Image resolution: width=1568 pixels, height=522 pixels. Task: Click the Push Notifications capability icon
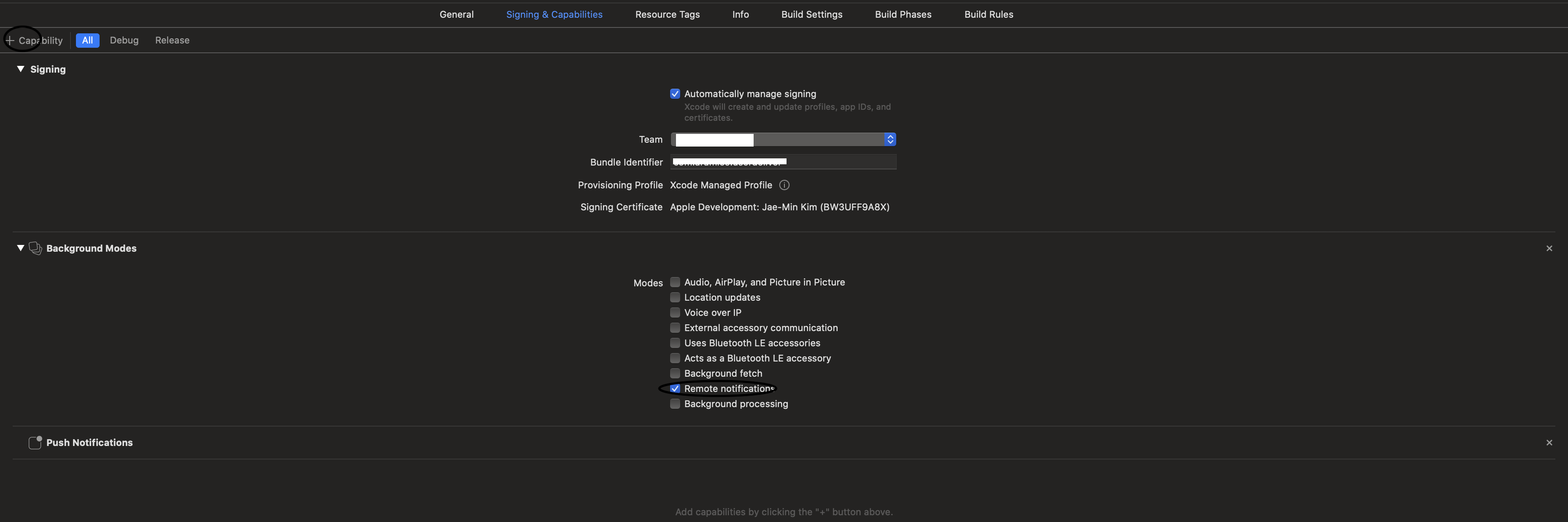[35, 443]
